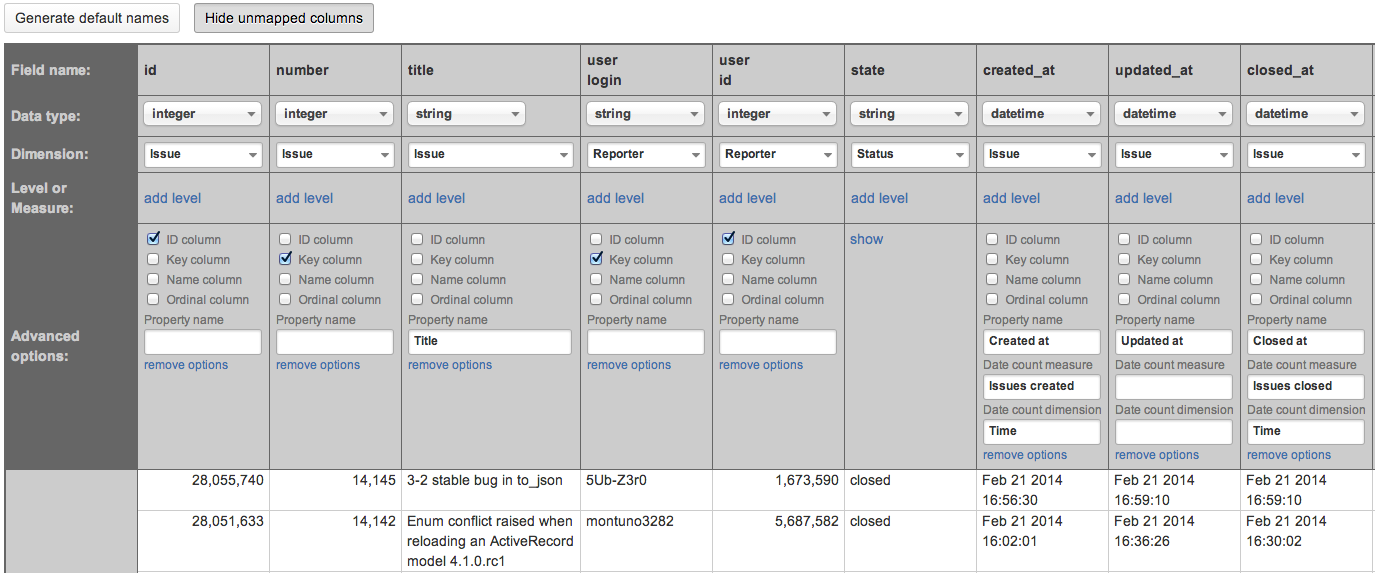
Task: Click remove options link under title column
Action: click(x=449, y=365)
